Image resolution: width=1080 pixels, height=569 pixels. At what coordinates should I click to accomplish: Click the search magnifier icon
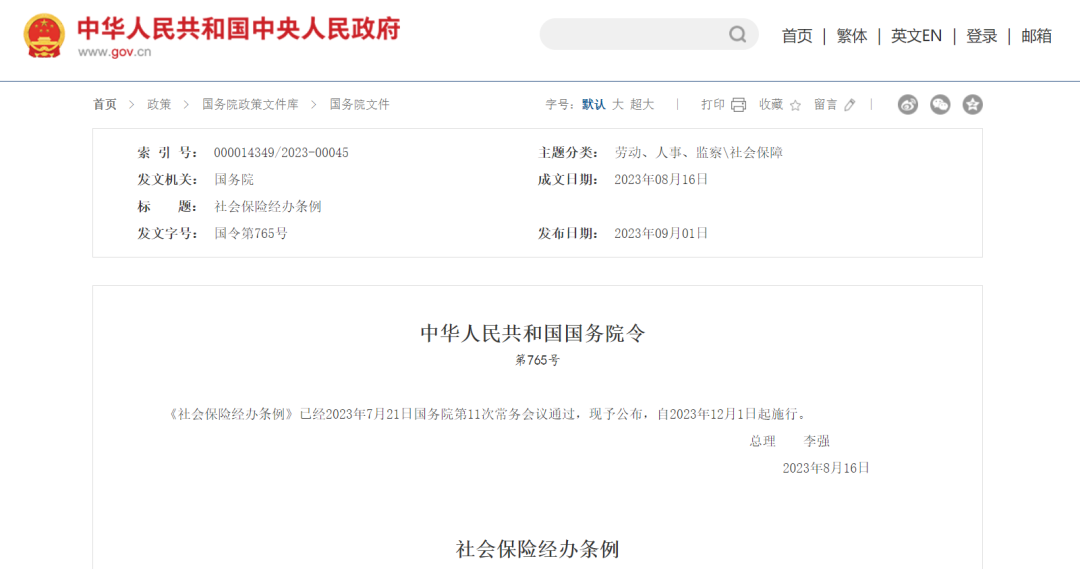[737, 35]
